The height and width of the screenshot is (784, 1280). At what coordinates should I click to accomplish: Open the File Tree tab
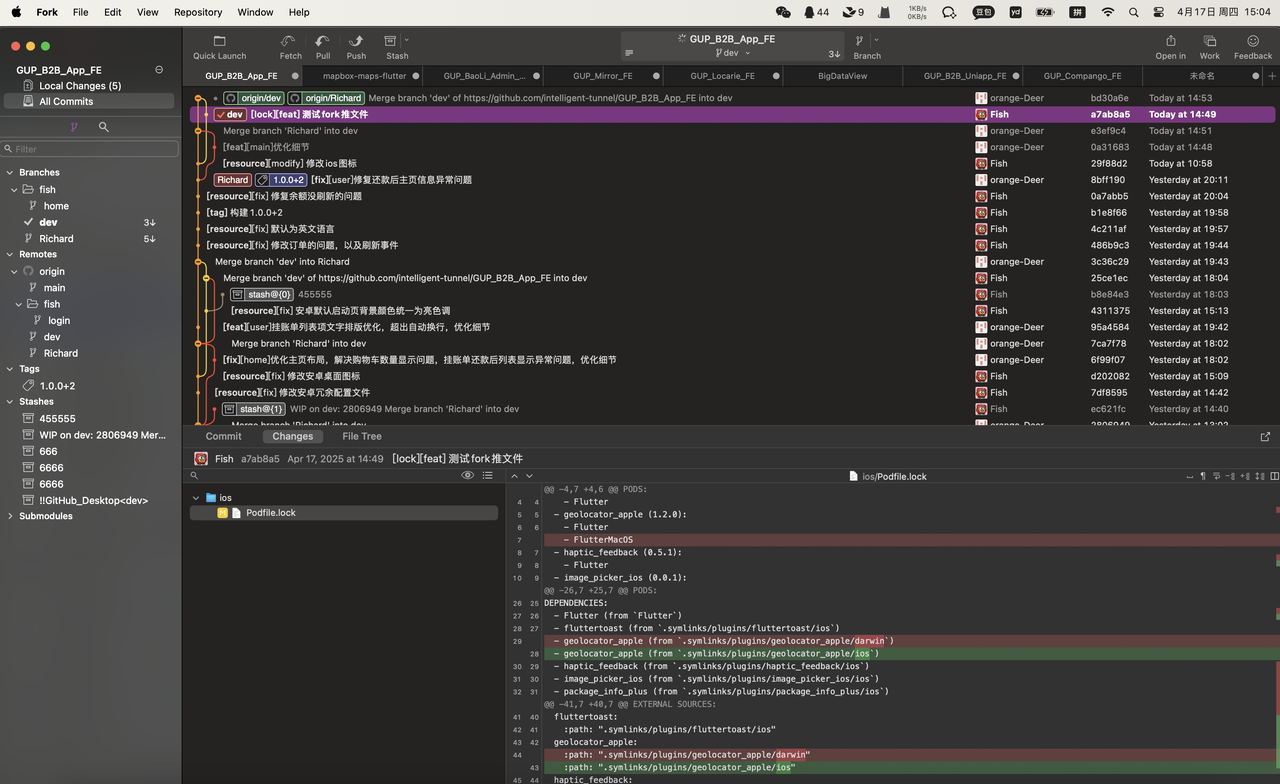[362, 436]
